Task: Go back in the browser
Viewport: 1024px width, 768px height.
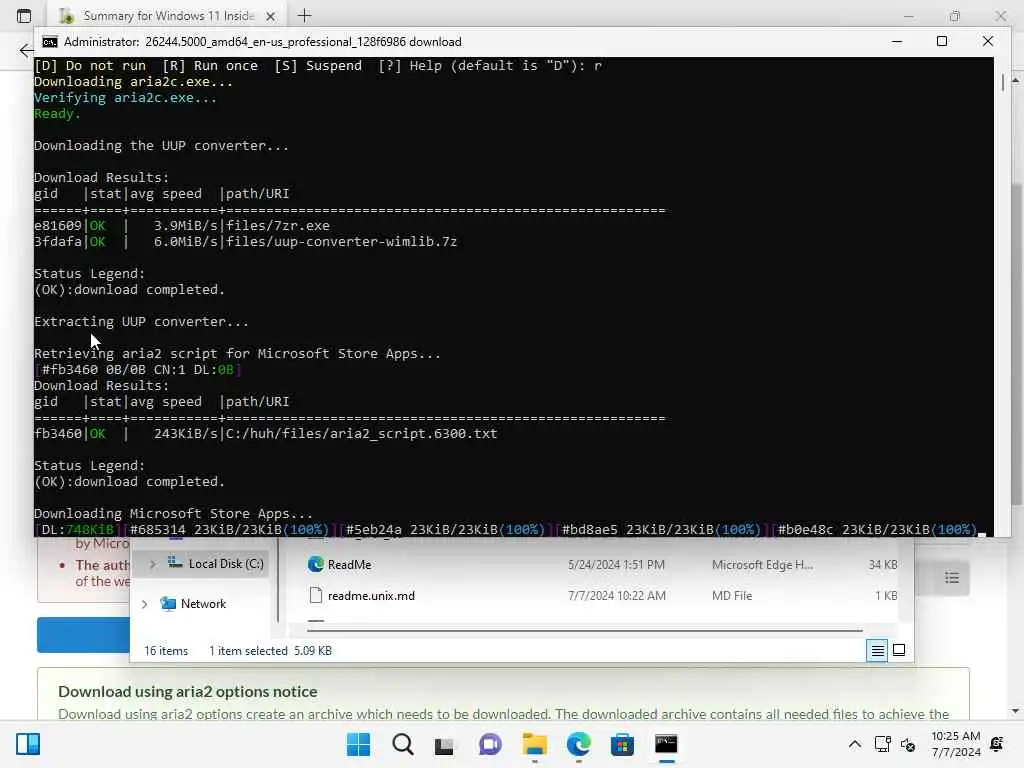Action: (x=25, y=50)
